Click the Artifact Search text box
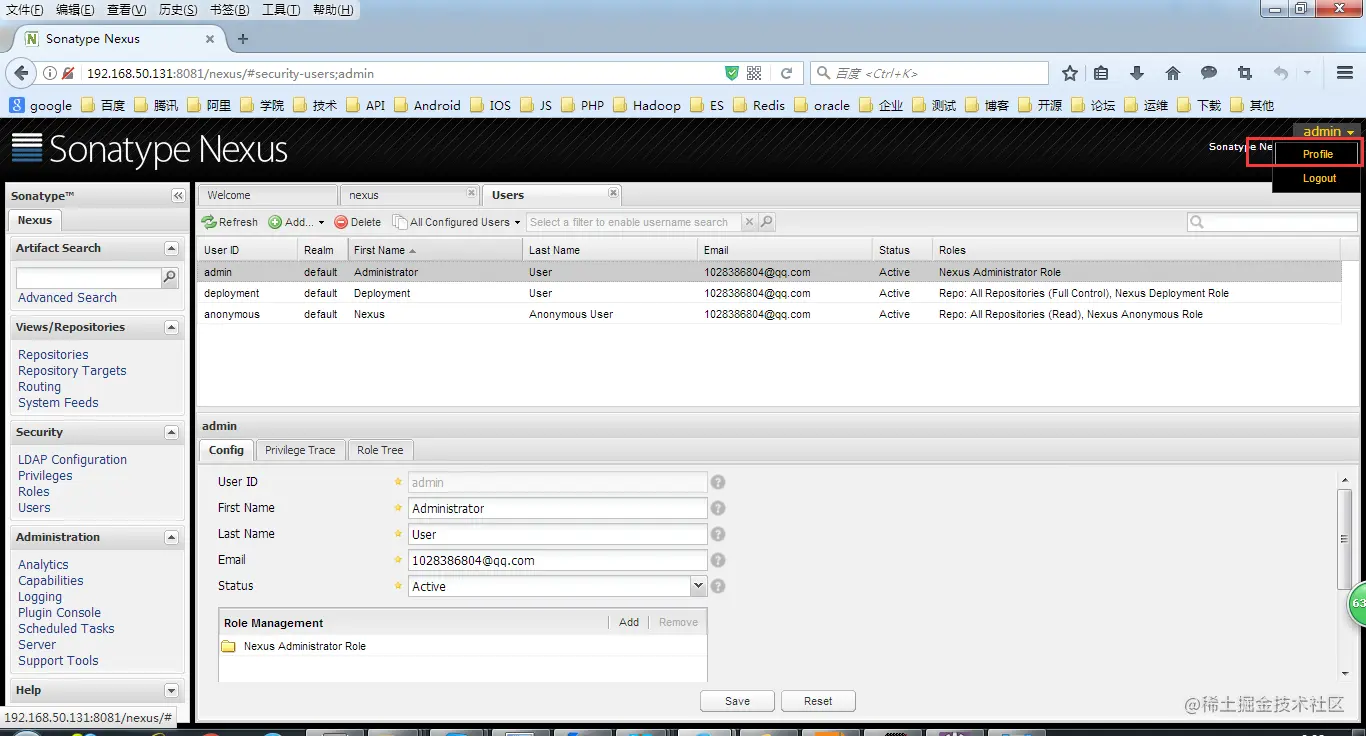1366x736 pixels. [89, 278]
